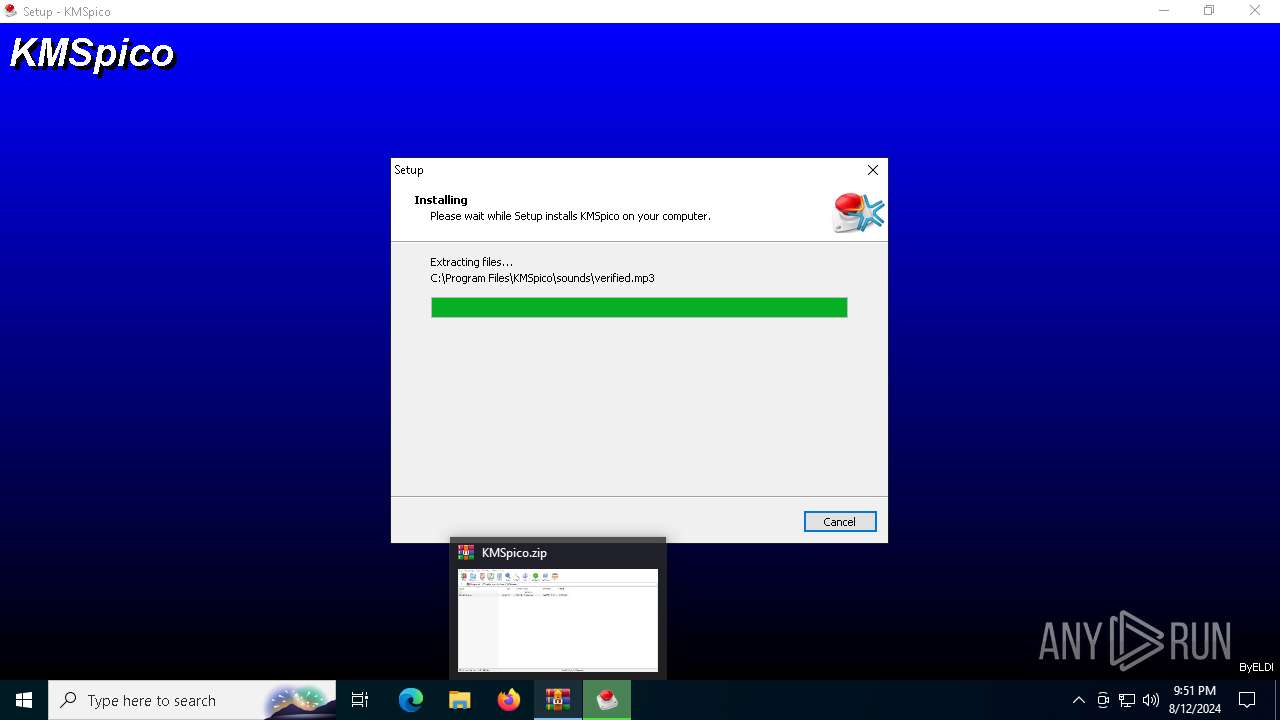Click the extracting file path text
Image resolution: width=1280 pixels, height=720 pixels.
point(542,278)
